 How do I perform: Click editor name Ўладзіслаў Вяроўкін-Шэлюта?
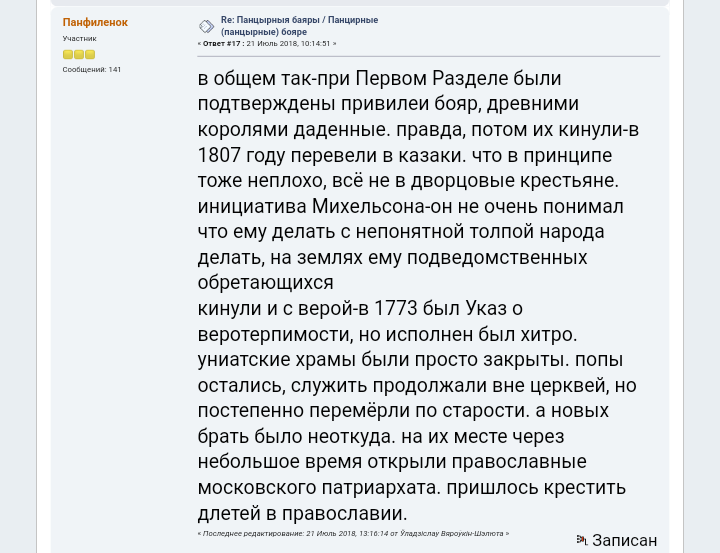(451, 534)
